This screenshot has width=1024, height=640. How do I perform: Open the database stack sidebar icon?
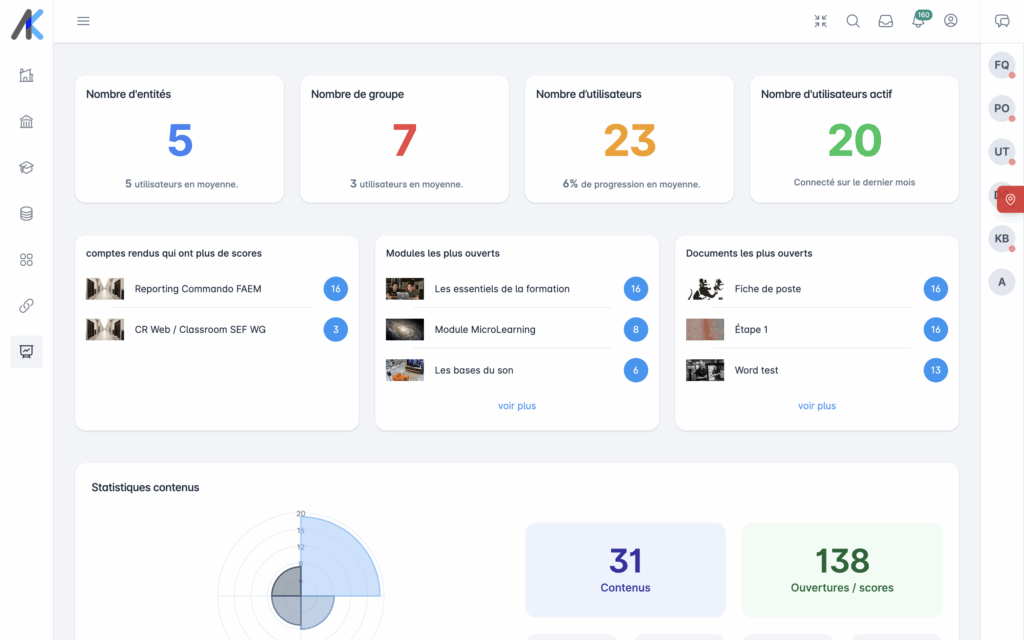pyautogui.click(x=27, y=214)
